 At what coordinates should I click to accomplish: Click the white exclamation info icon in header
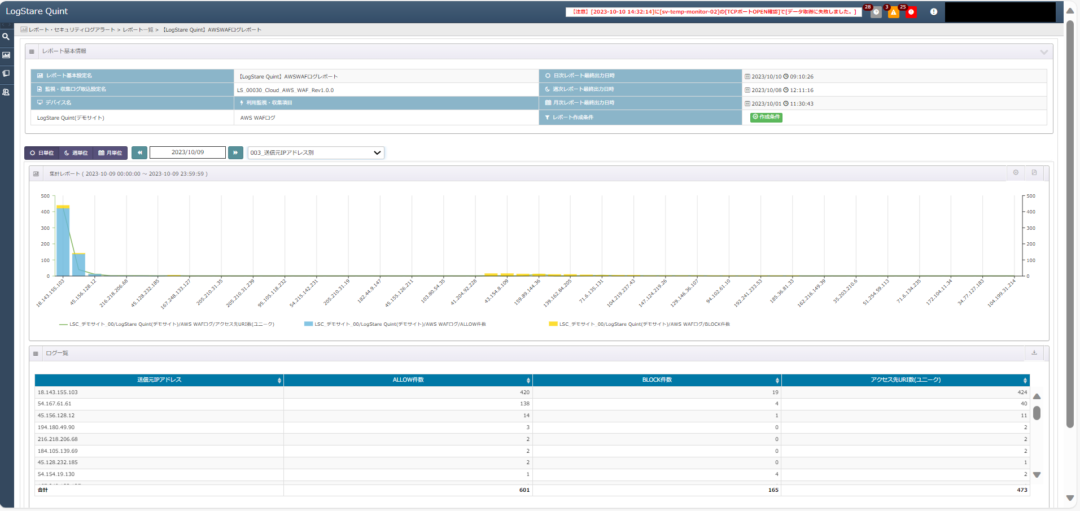[x=934, y=12]
